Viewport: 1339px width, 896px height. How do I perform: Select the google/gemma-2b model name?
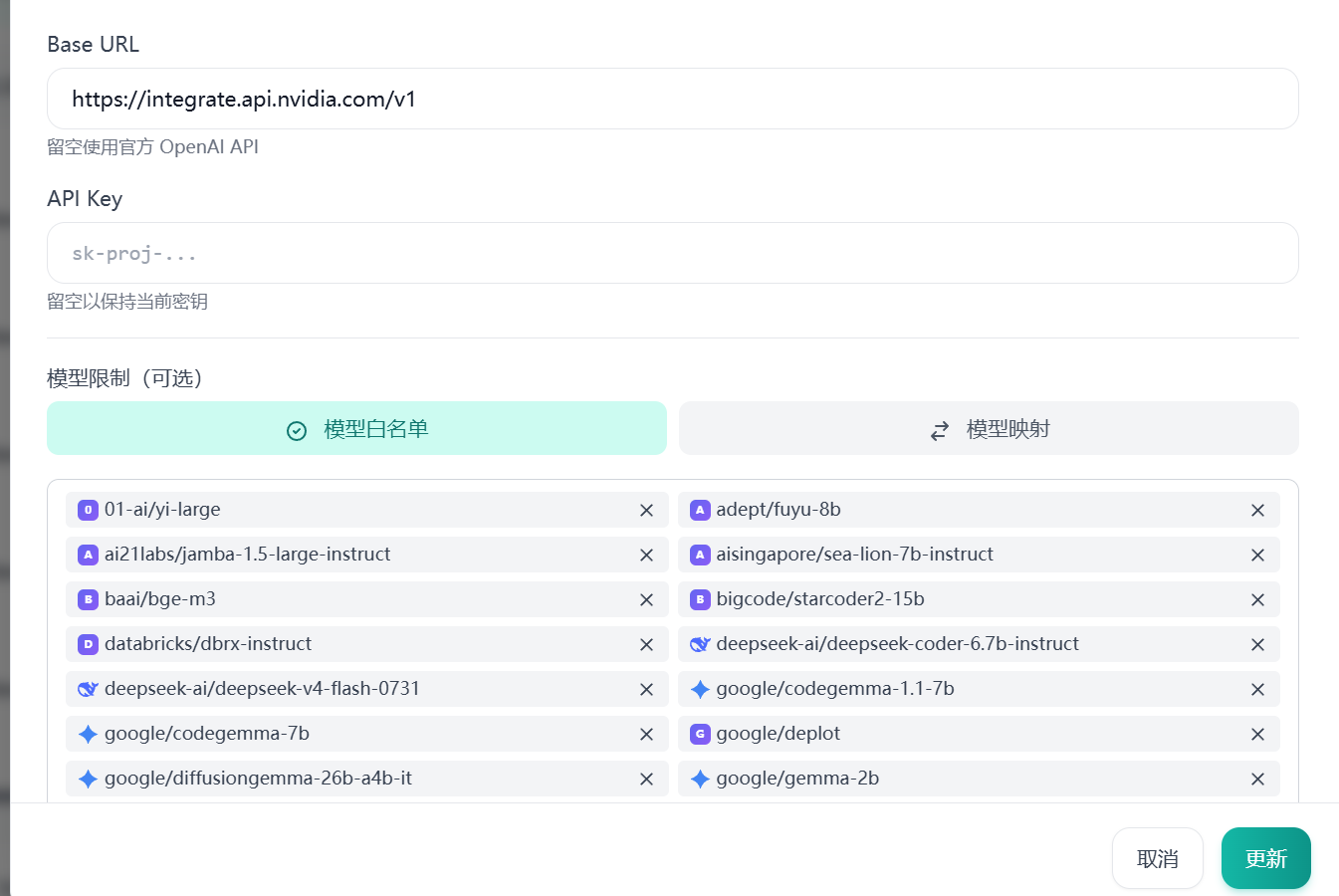797,779
